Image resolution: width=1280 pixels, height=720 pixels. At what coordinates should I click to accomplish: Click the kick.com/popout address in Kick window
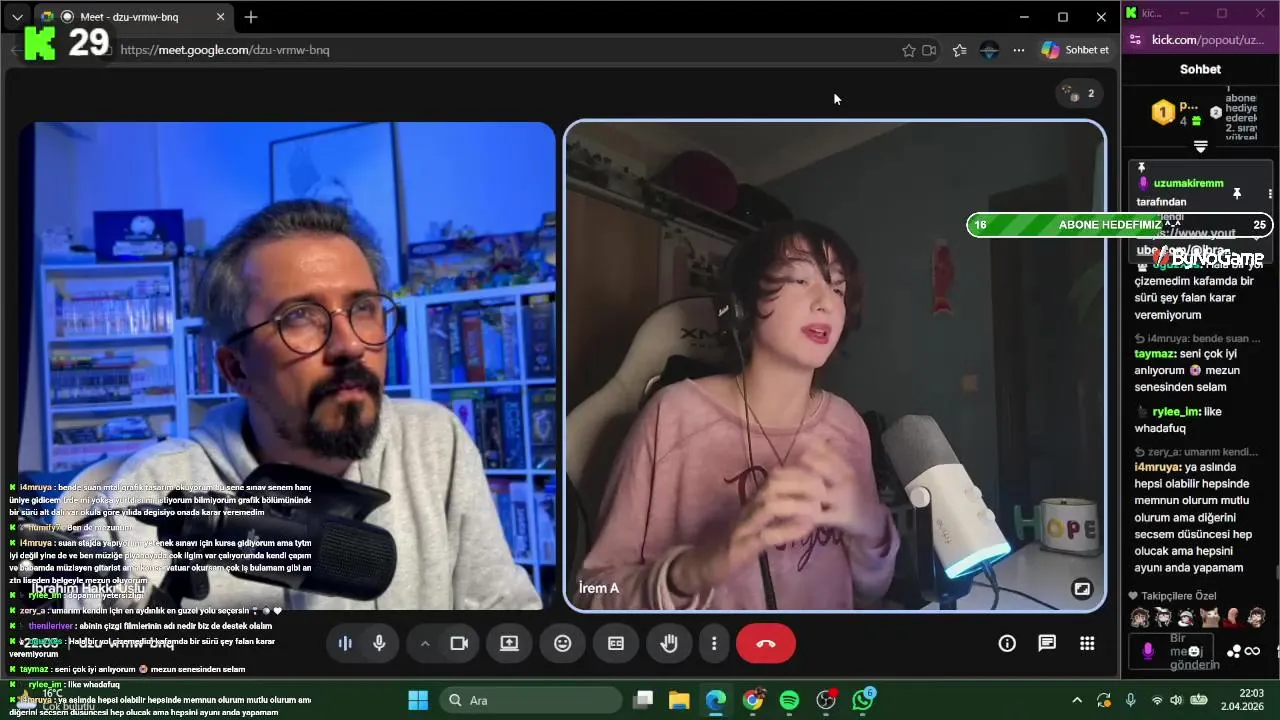click(x=1208, y=40)
